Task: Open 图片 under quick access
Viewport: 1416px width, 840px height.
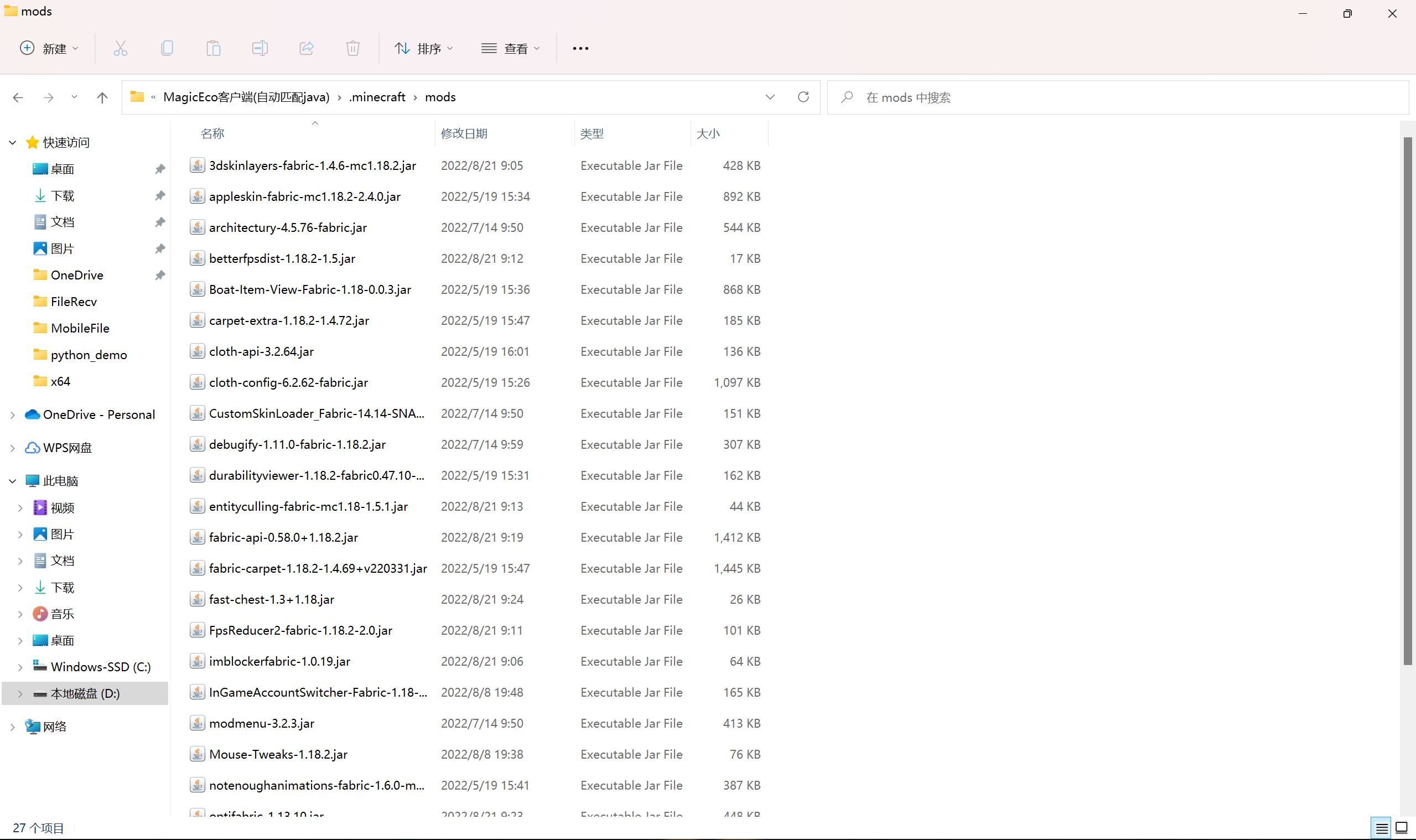Action: click(x=54, y=248)
